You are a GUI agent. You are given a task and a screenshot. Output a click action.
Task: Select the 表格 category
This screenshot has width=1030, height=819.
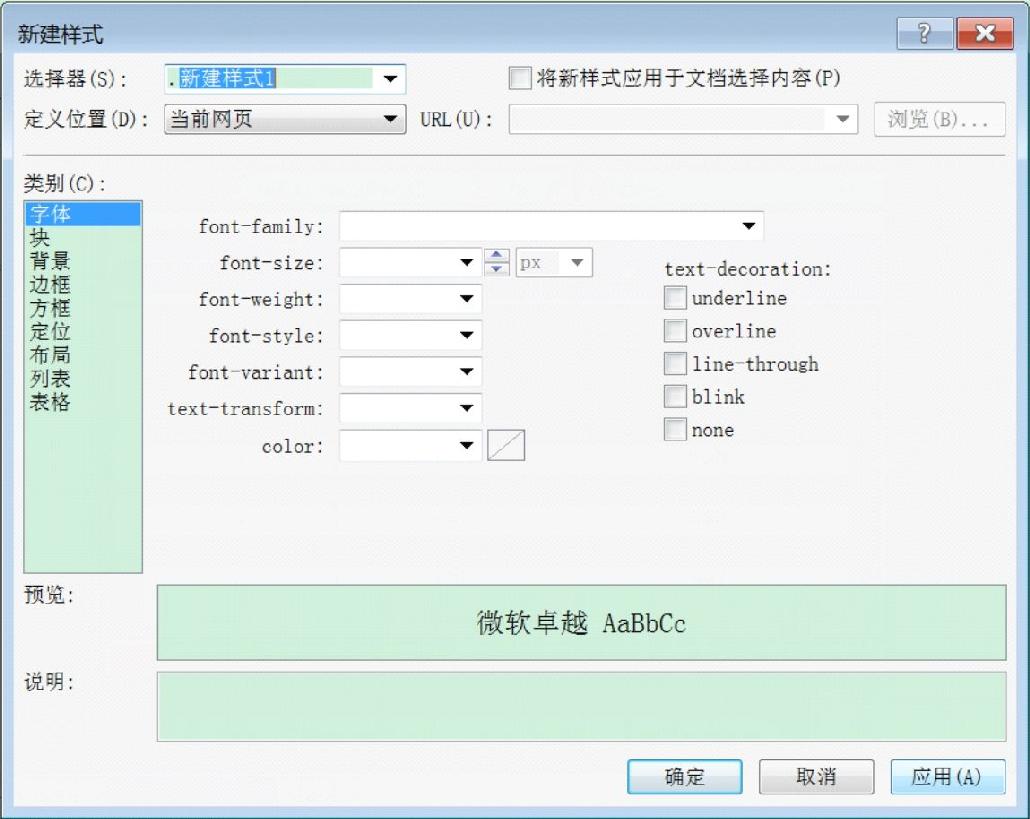tap(83, 402)
